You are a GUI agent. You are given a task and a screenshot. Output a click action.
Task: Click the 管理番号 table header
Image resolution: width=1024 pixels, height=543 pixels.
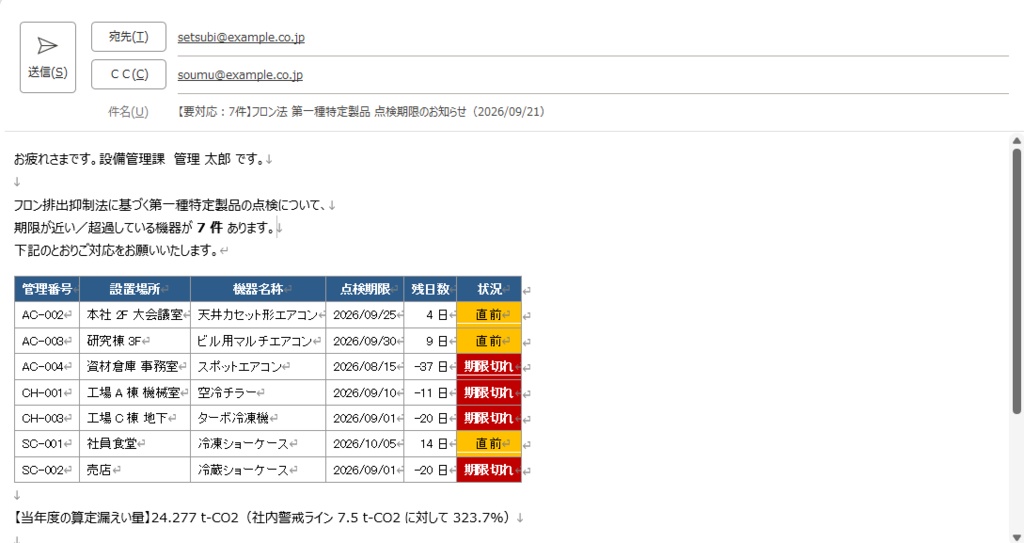pyautogui.click(x=47, y=289)
